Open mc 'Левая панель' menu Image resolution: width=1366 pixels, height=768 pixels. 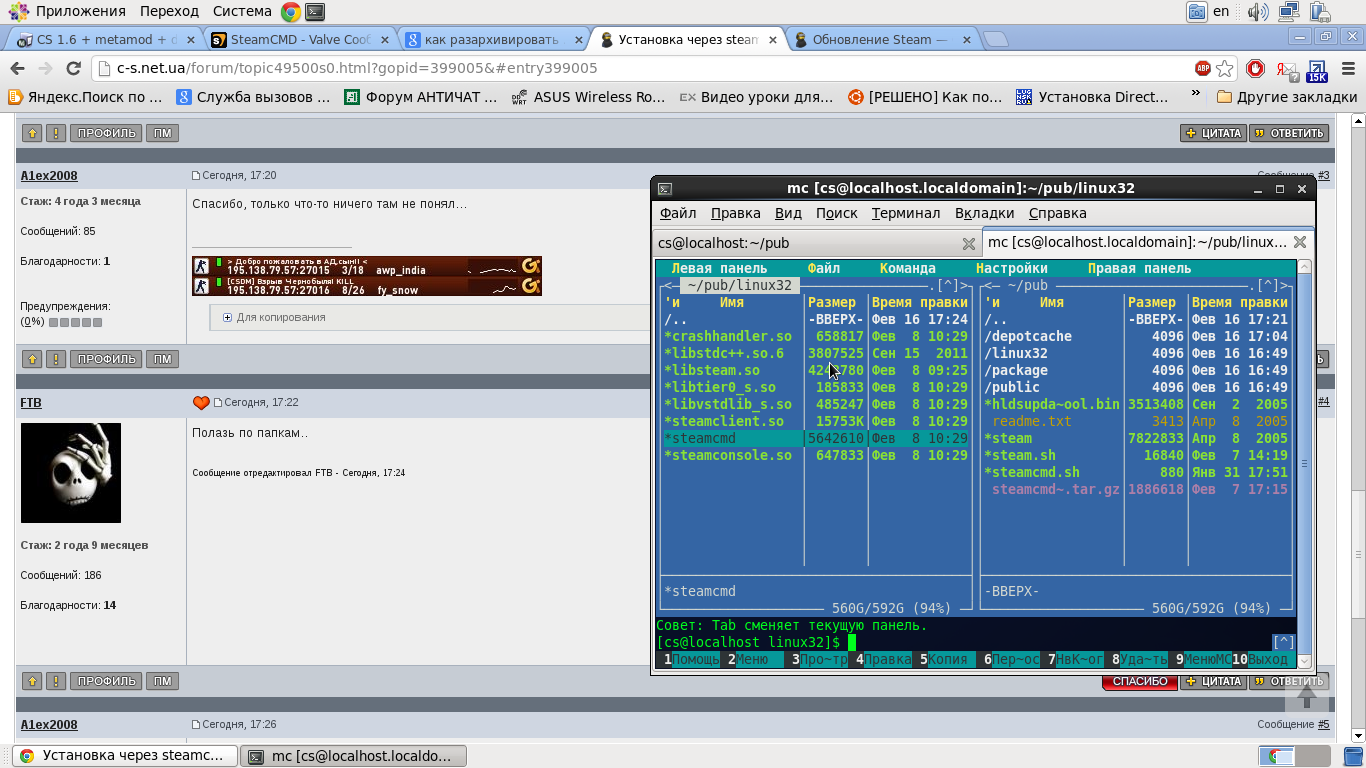click(719, 268)
